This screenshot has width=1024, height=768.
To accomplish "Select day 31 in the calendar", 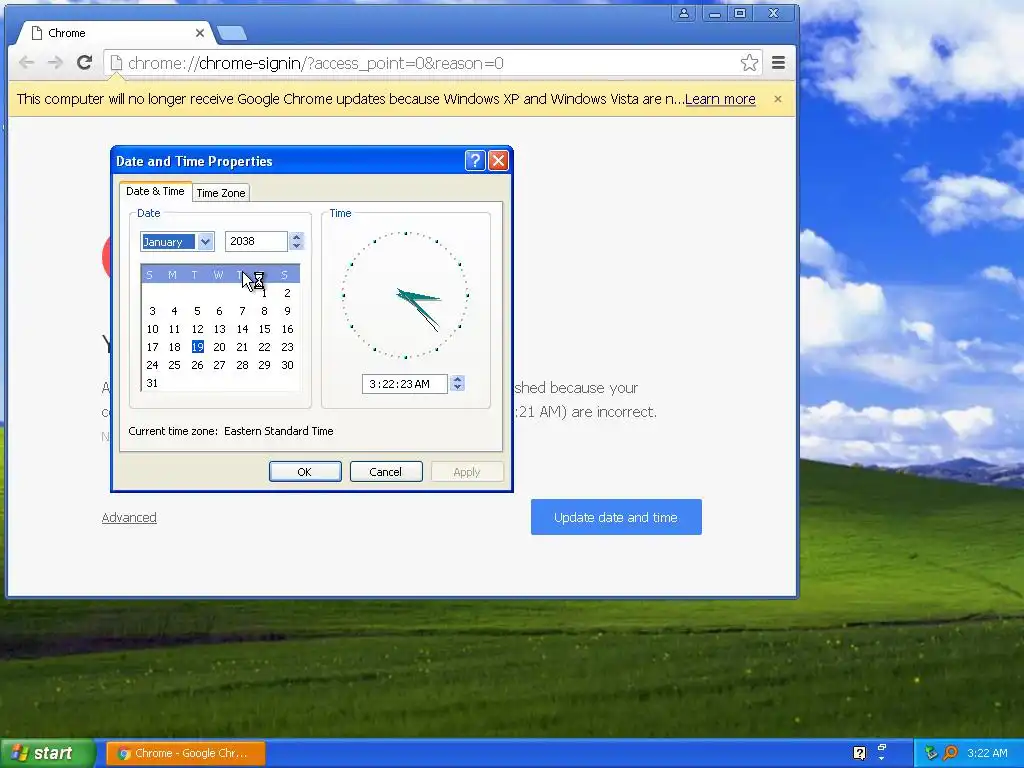I will (x=152, y=383).
